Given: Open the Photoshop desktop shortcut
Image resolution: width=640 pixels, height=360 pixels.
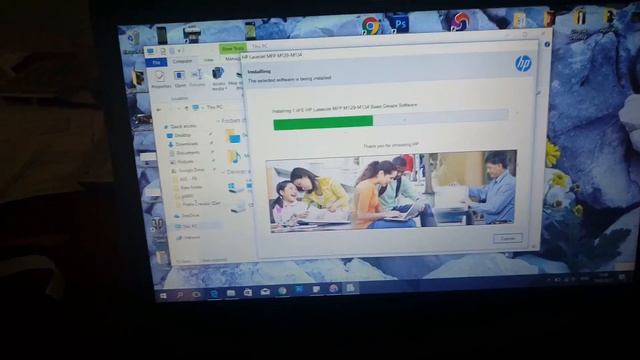Looking at the screenshot, I should (399, 24).
